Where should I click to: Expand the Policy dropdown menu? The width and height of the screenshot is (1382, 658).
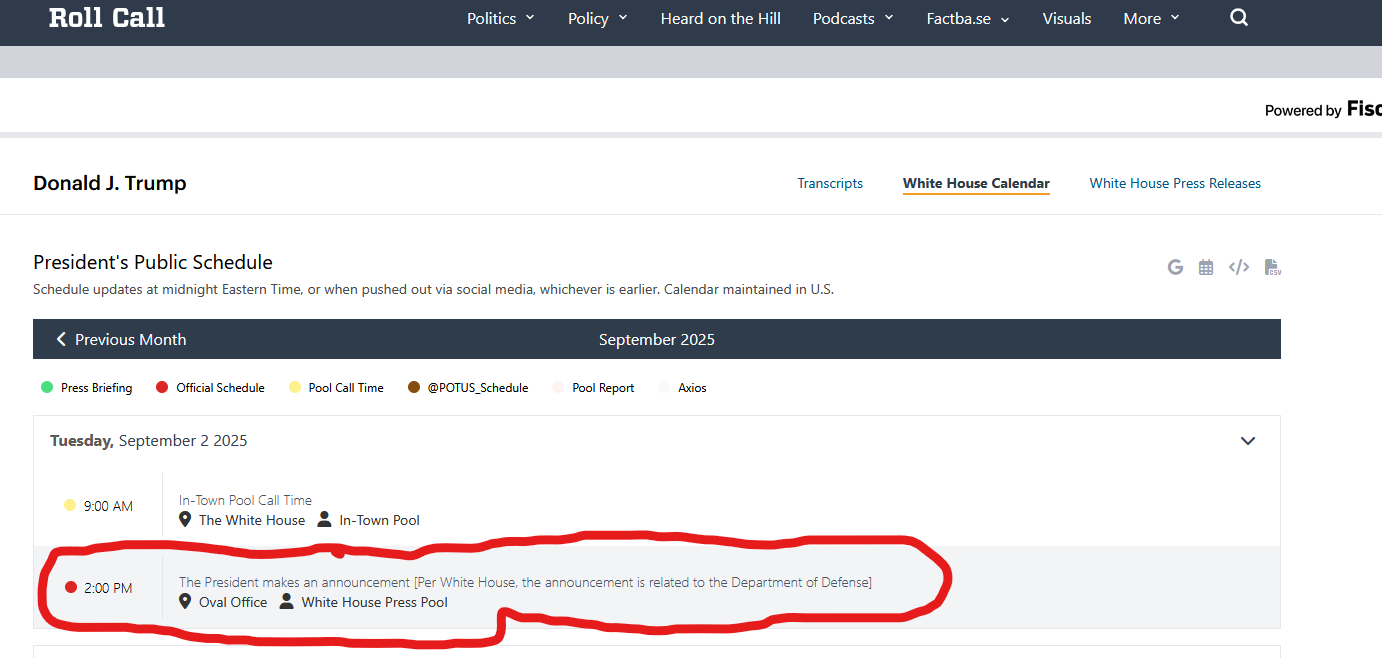tap(598, 18)
